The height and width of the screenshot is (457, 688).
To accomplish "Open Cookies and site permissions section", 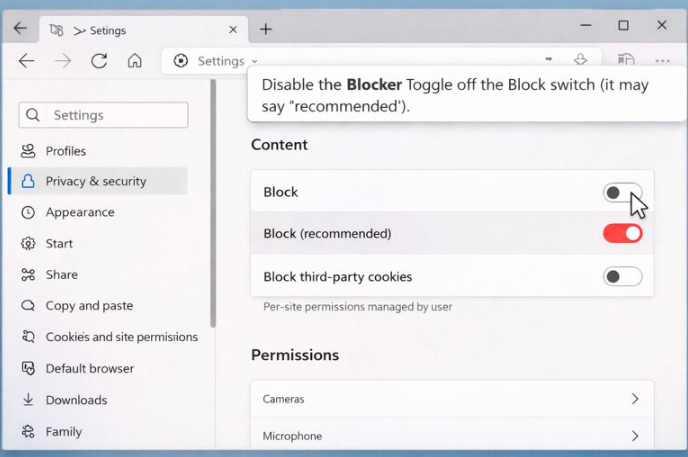I will 121,337.
